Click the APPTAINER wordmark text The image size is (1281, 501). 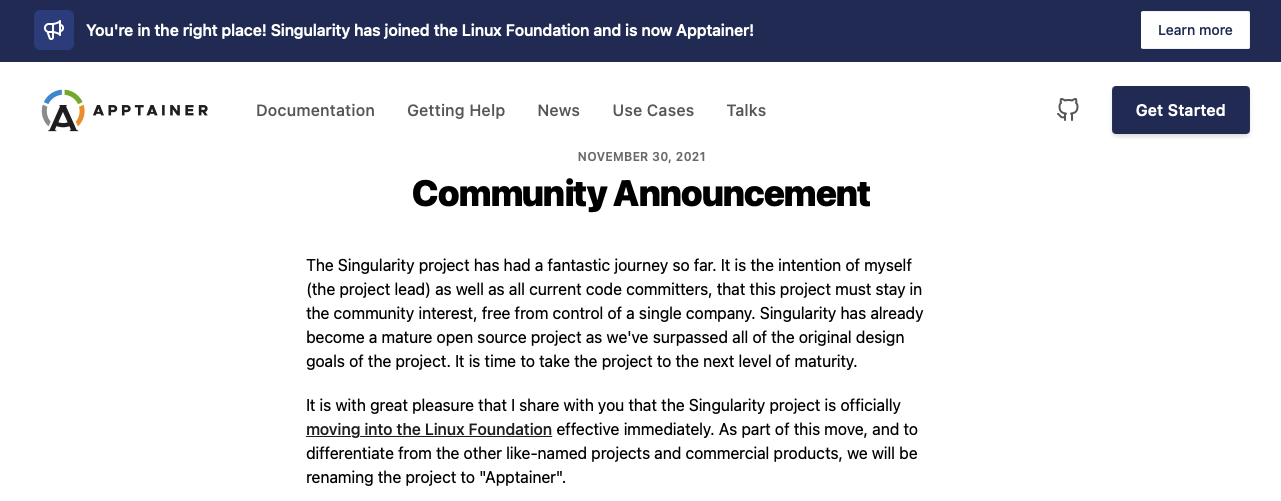[x=150, y=110]
